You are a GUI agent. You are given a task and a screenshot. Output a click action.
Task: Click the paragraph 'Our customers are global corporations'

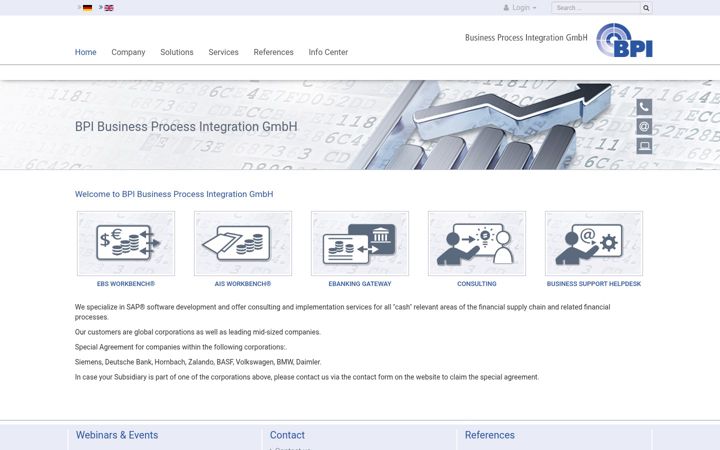(x=198, y=332)
